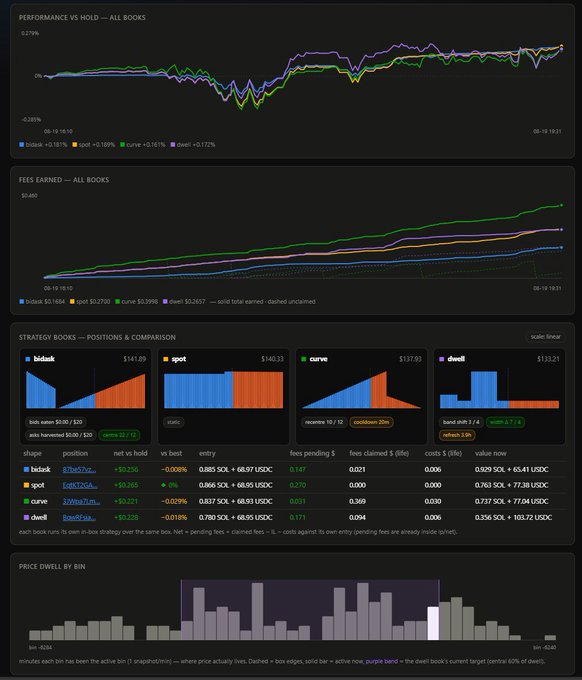Click the orange spot swatch in performance legend

click(x=75, y=144)
